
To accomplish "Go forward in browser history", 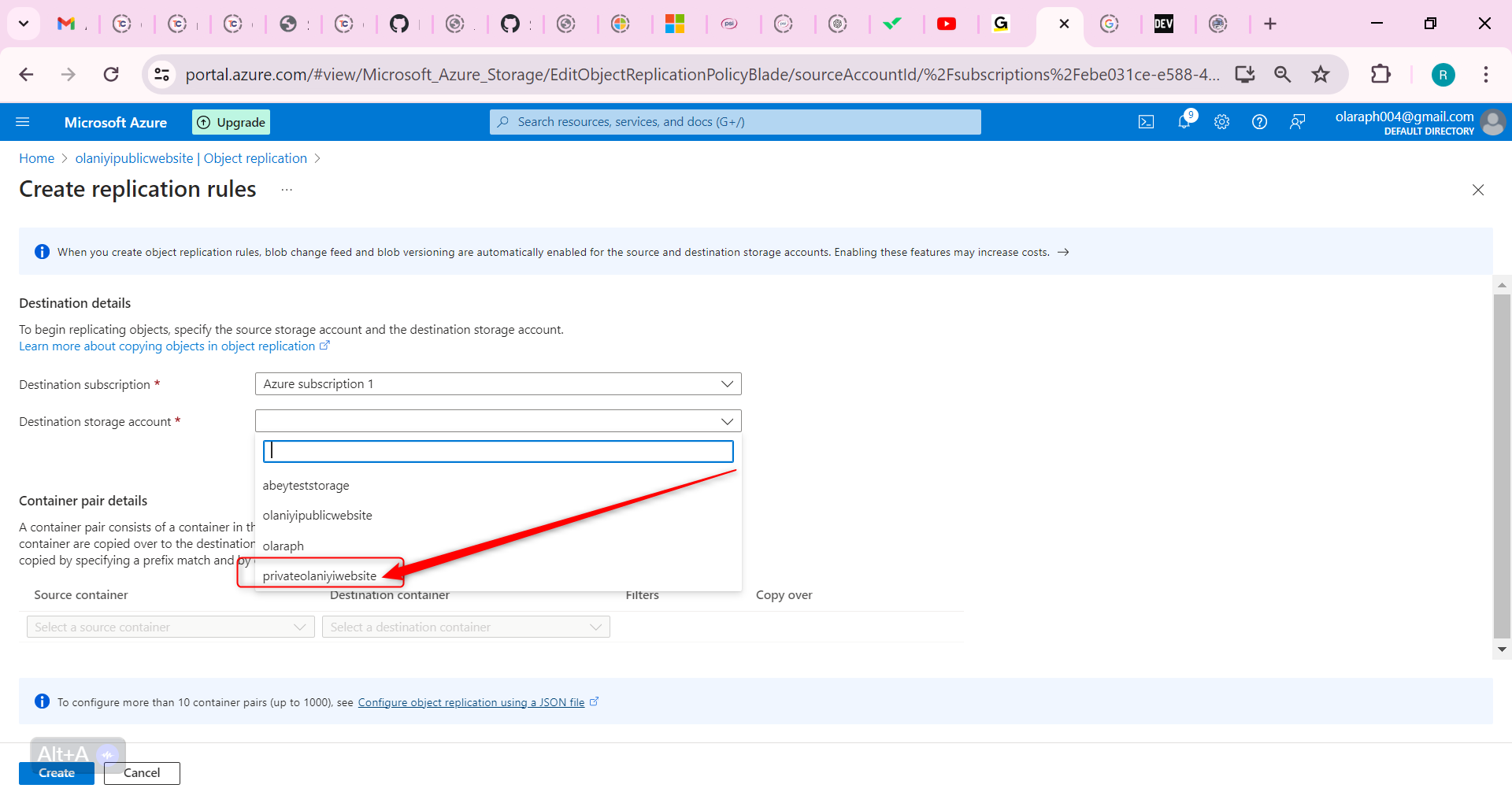I will pos(69,75).
